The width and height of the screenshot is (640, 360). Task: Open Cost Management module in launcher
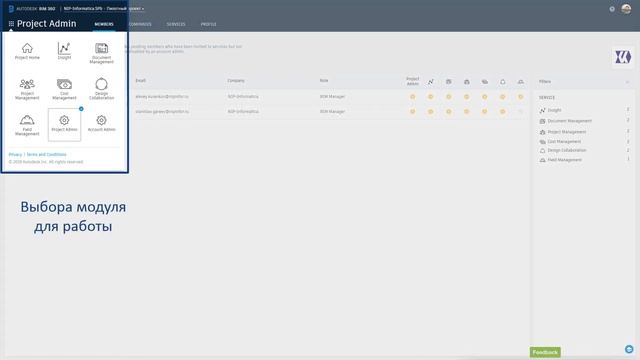coord(64,89)
